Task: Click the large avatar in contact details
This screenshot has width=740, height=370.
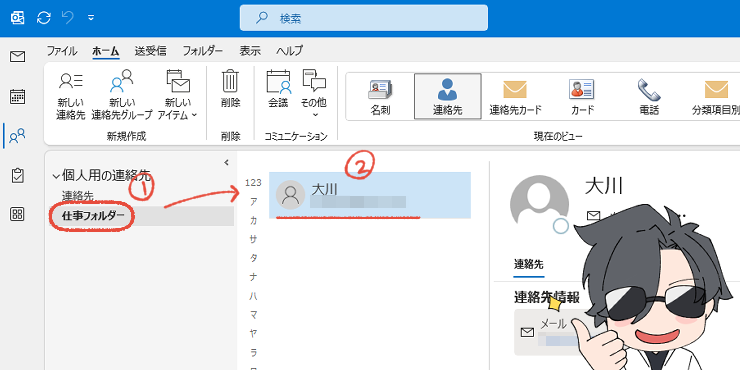Action: [539, 205]
